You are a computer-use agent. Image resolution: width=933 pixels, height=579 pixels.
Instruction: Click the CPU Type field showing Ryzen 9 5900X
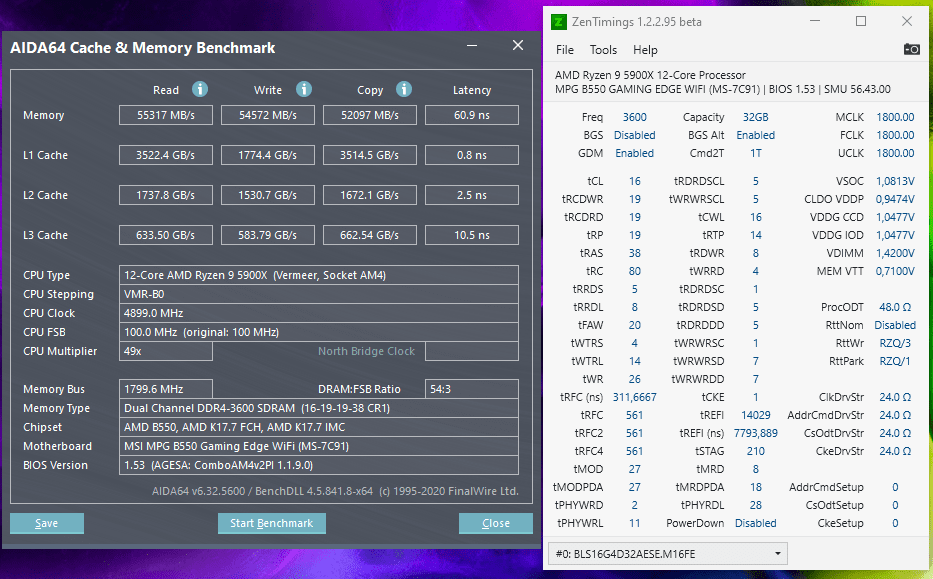point(319,275)
